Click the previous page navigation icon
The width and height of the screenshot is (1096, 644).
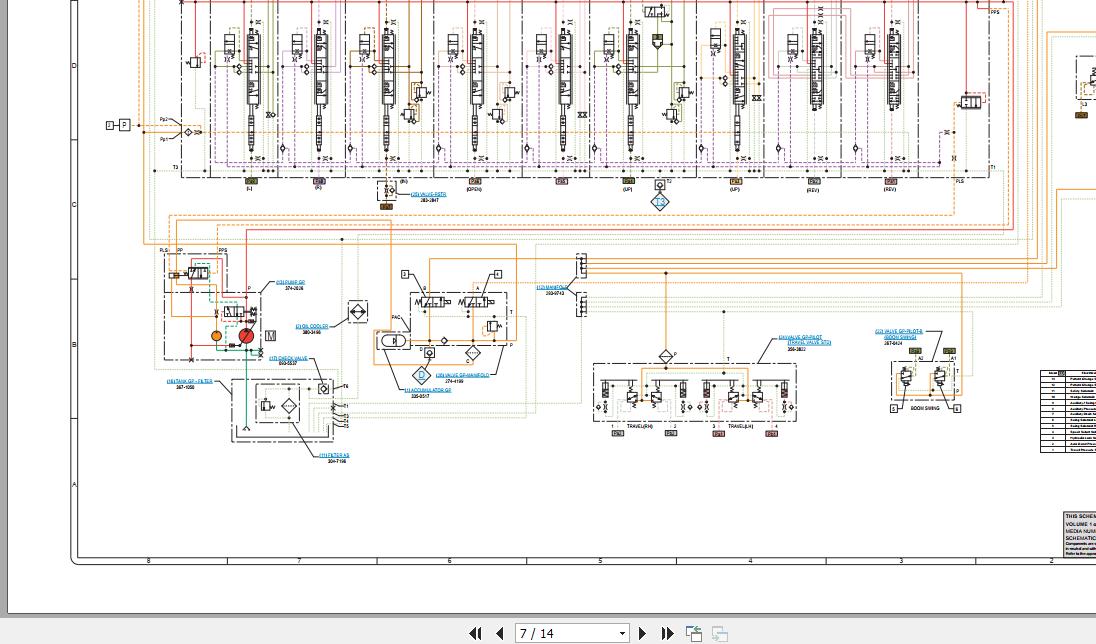click(x=499, y=633)
